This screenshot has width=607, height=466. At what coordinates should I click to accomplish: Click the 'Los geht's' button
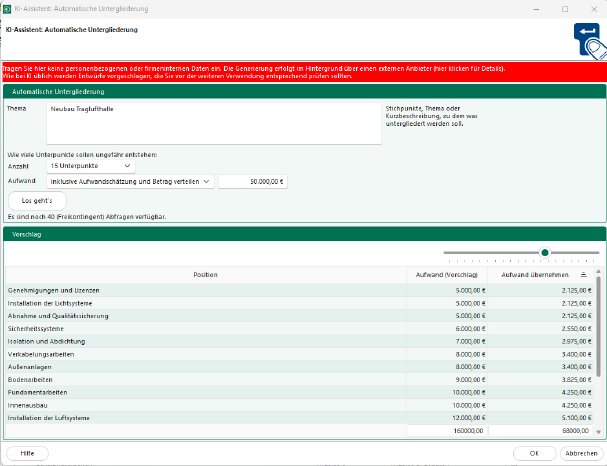click(x=36, y=200)
